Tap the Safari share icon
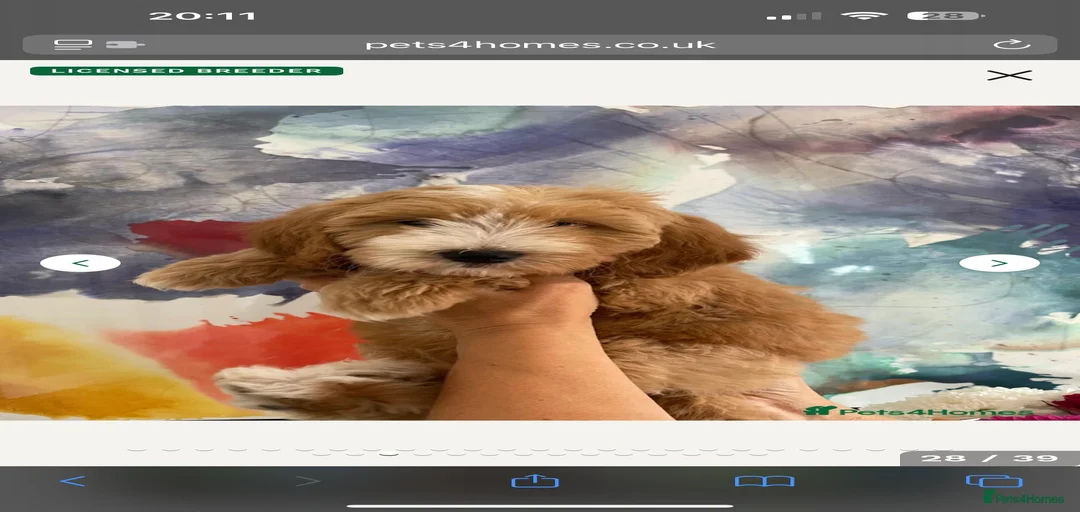The height and width of the screenshot is (512, 1080). tap(535, 481)
